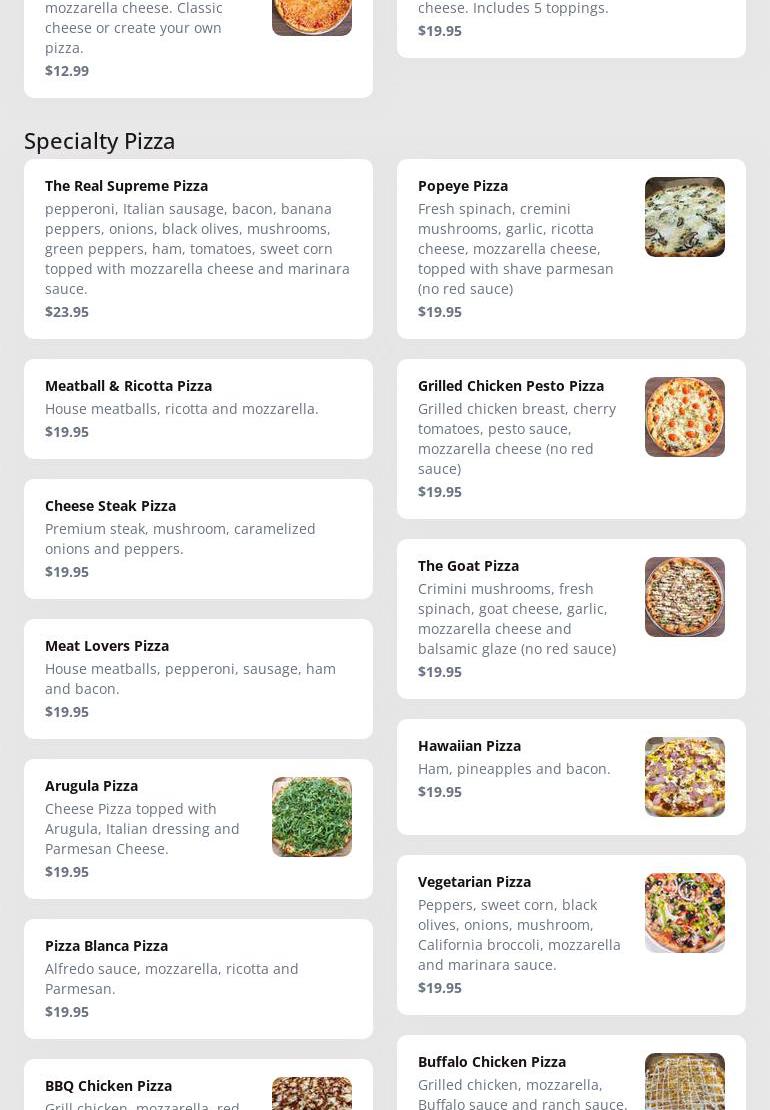Click the Popeye Pizza description text
770x1110 pixels.
coord(516,249)
